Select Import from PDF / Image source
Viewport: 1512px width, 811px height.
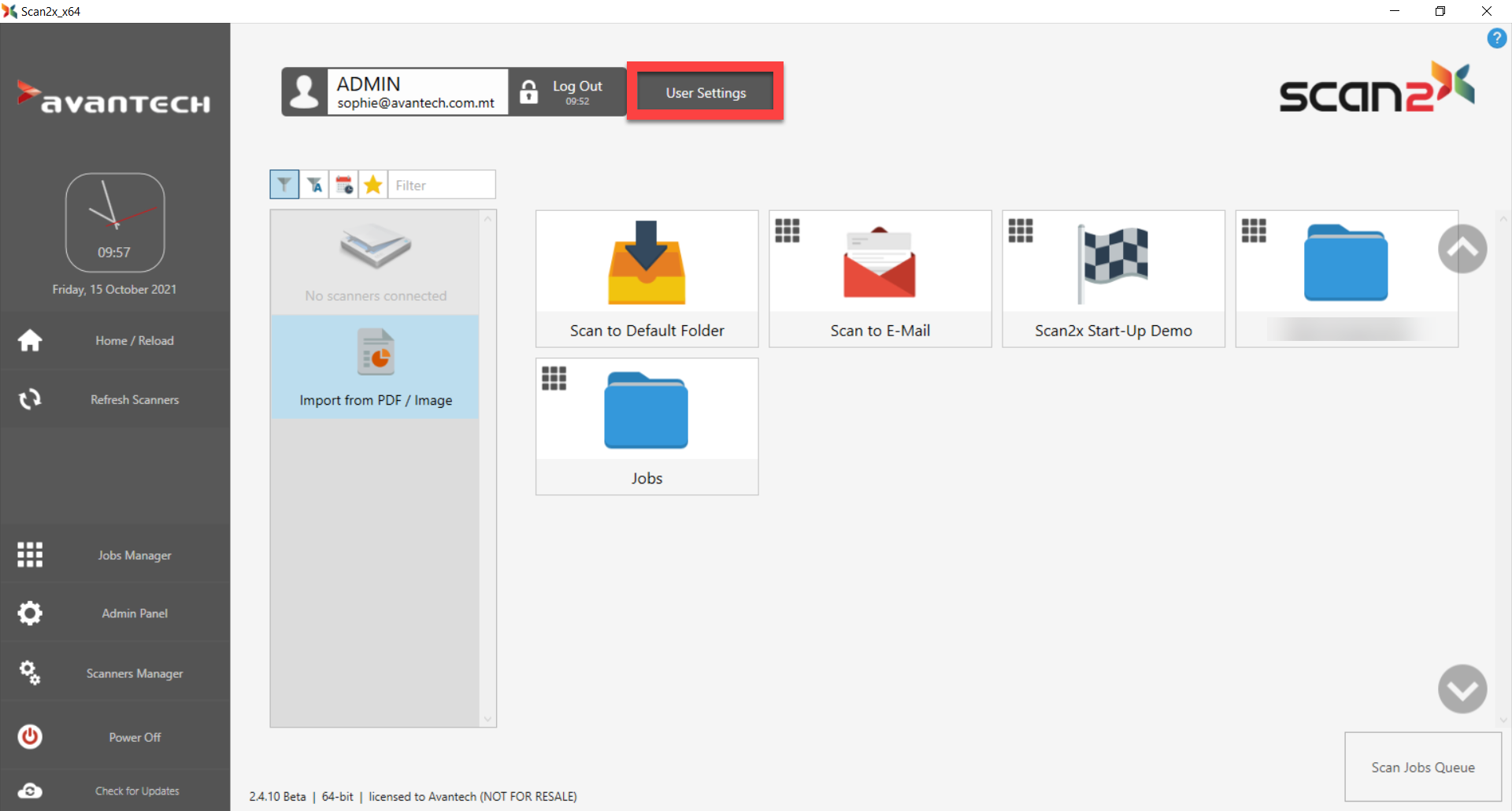pyautogui.click(x=376, y=368)
